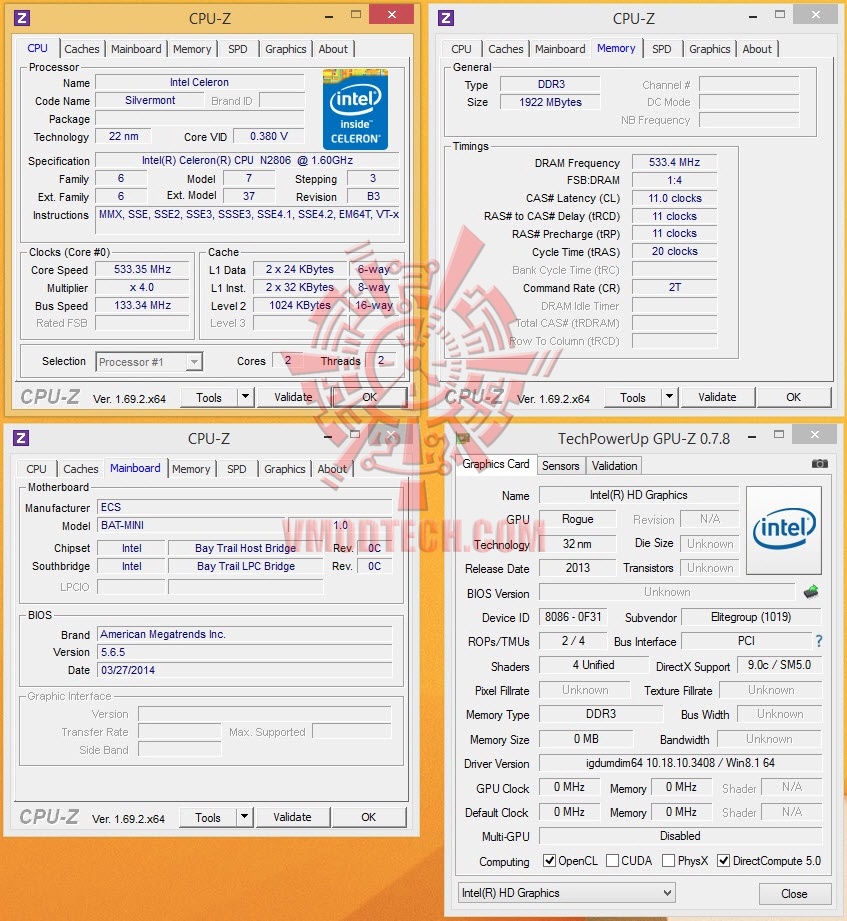The height and width of the screenshot is (921, 847).
Task: Click the BIOS Version value 5.6.5
Action: pyautogui.click(x=245, y=652)
